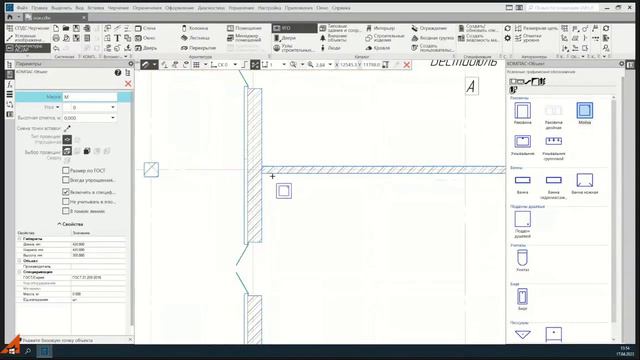640x360 pixels.
Task: Select the Стена (wall) tool
Action: (x=145, y=28)
